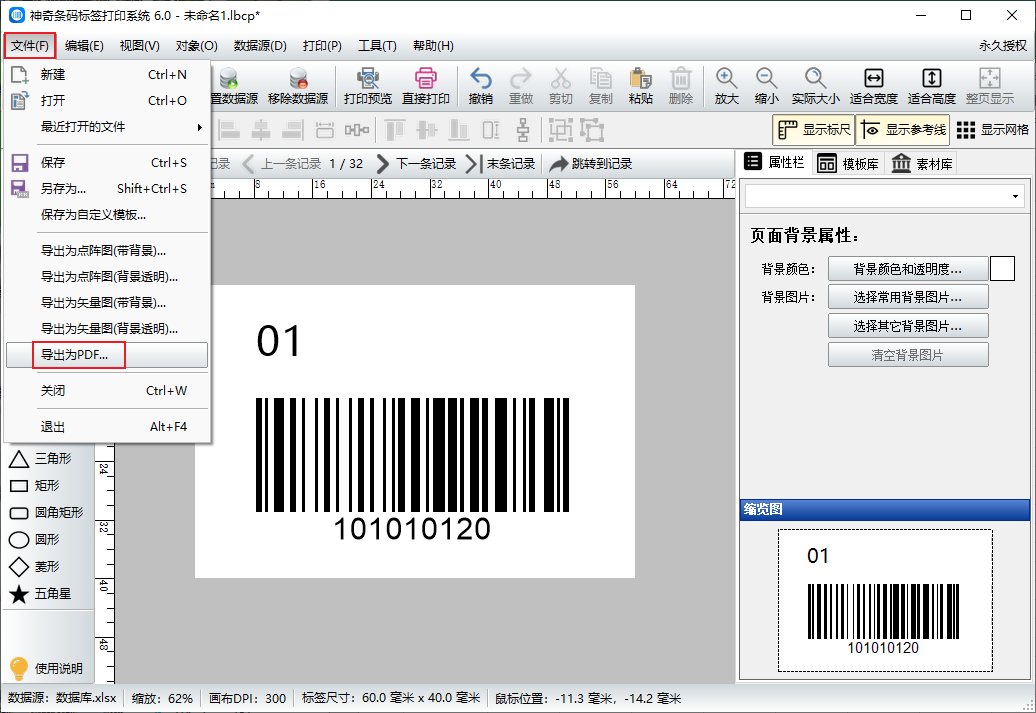Choose Close (关闭) in File menu
1036x713 pixels.
point(107,391)
